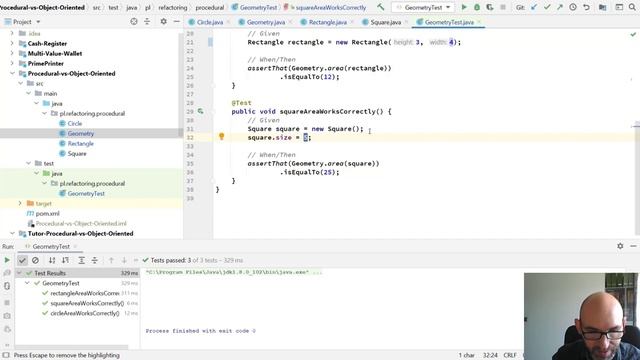Select the GeometryTest tab in Run panel
This screenshot has height=360, width=640.
click(x=51, y=247)
